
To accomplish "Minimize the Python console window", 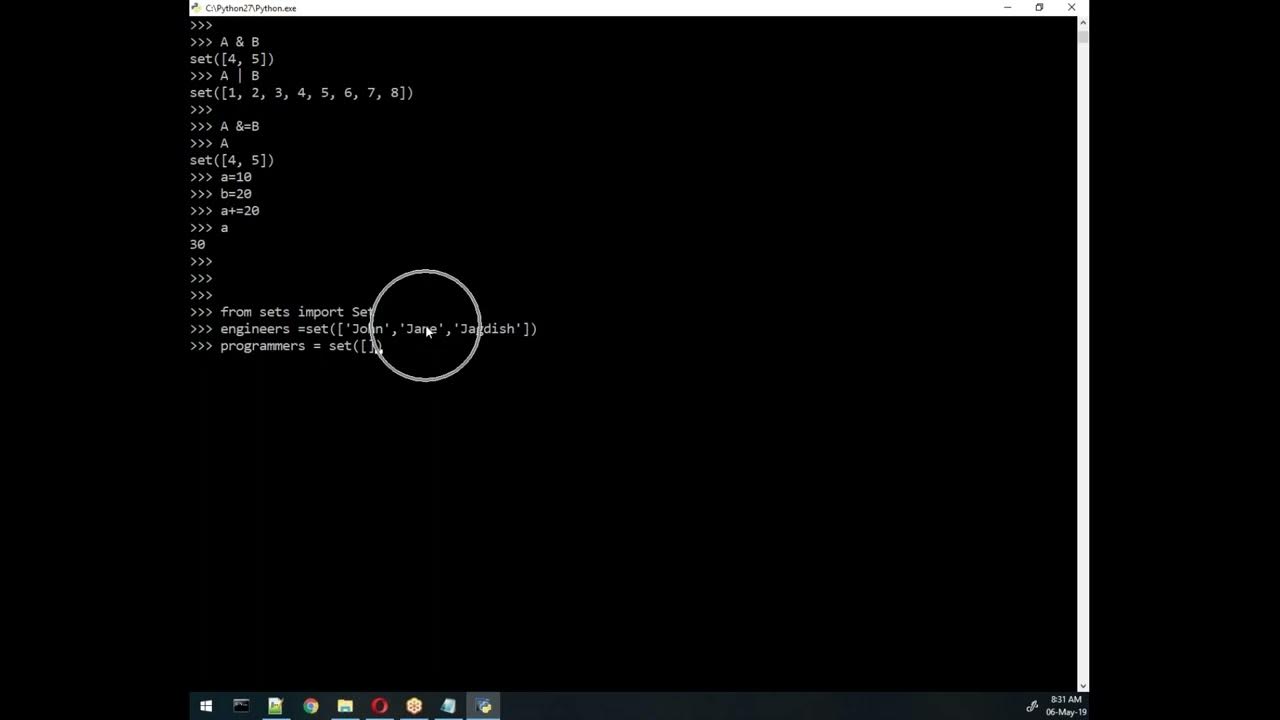I will [x=1007, y=8].
